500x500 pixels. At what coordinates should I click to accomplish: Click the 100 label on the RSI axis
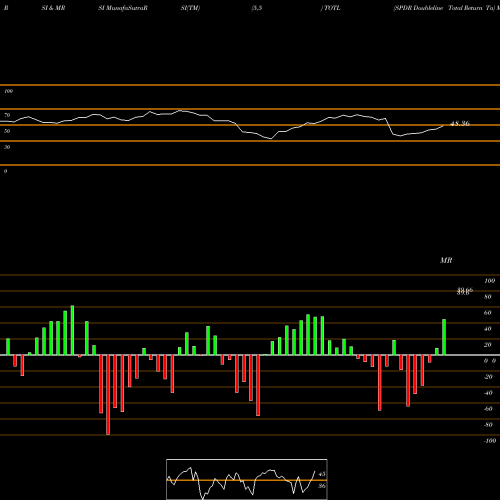coord(8,91)
